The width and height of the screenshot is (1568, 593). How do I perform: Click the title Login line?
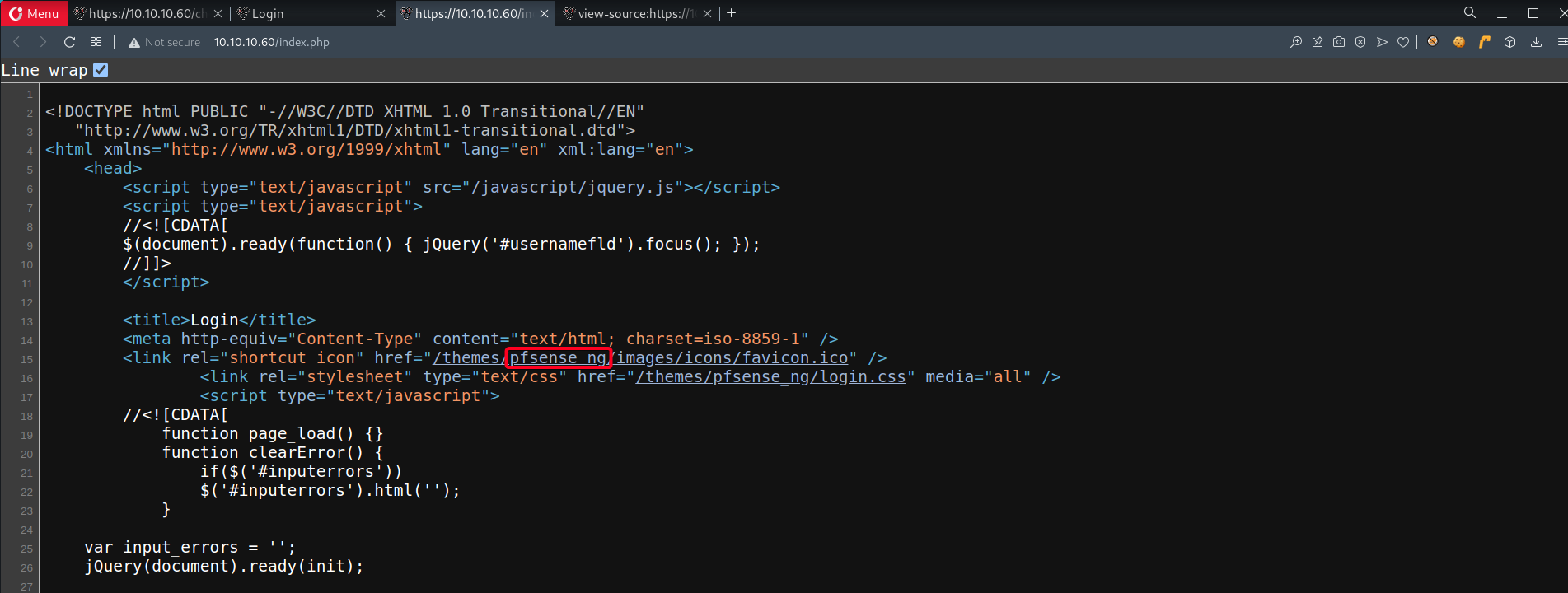[x=219, y=320]
